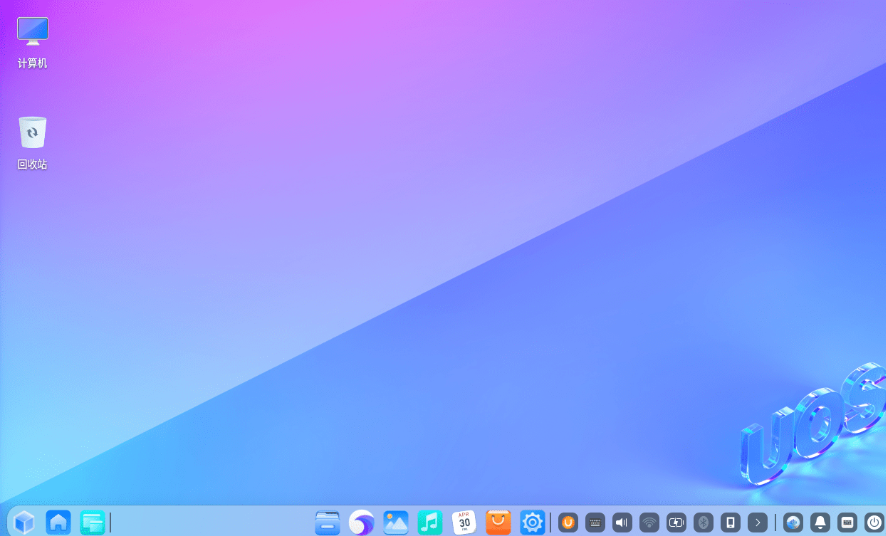
Task: Open the Launcher from the dock
Action: coord(24,522)
